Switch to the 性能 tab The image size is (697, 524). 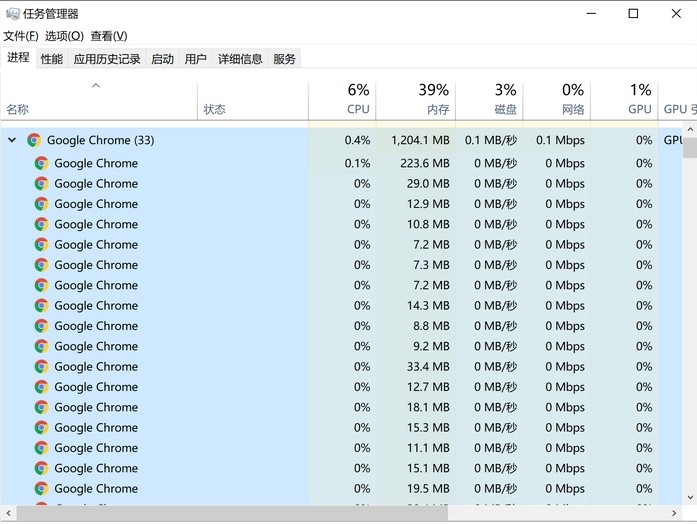point(52,59)
